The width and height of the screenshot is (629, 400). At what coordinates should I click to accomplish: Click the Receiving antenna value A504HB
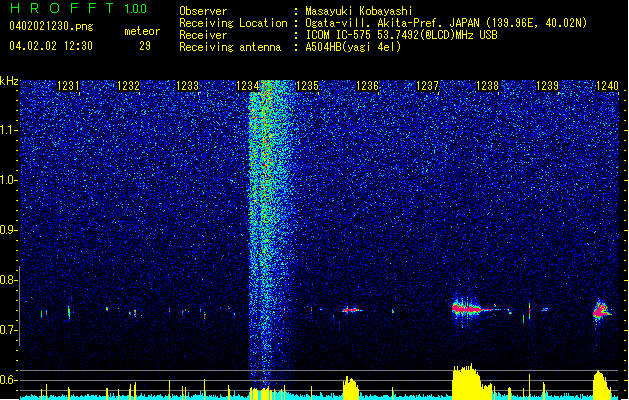pyautogui.click(x=325, y=47)
